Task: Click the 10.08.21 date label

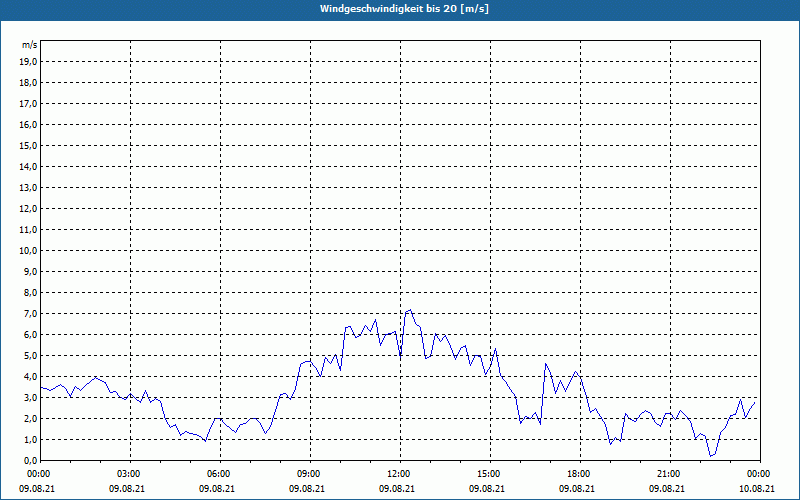Action: (757, 489)
